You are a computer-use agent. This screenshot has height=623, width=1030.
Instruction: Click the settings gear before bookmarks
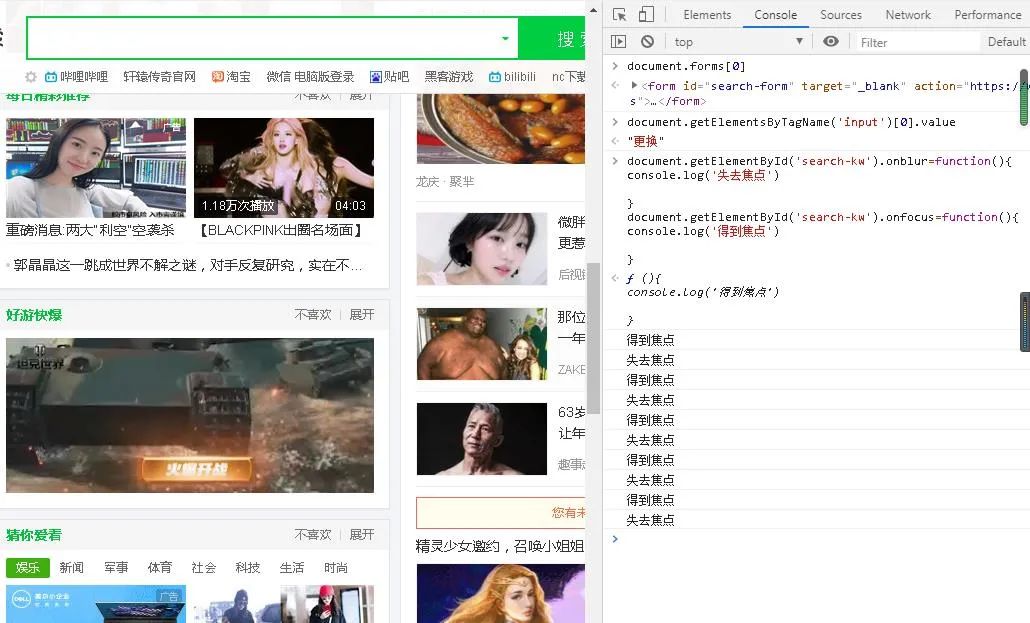pos(31,77)
